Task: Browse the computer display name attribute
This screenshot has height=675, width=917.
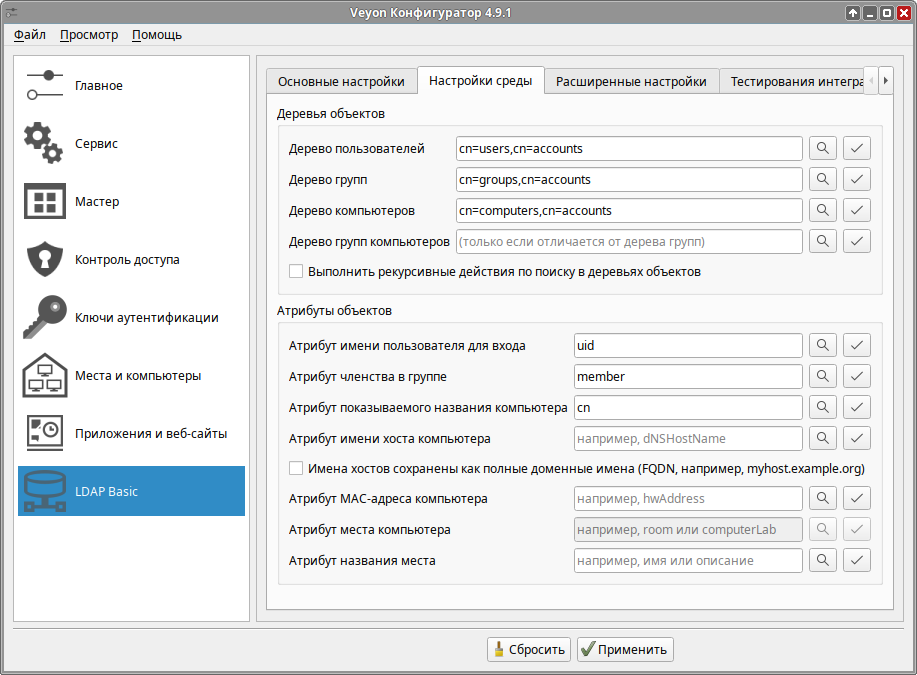Action: [x=822, y=408]
